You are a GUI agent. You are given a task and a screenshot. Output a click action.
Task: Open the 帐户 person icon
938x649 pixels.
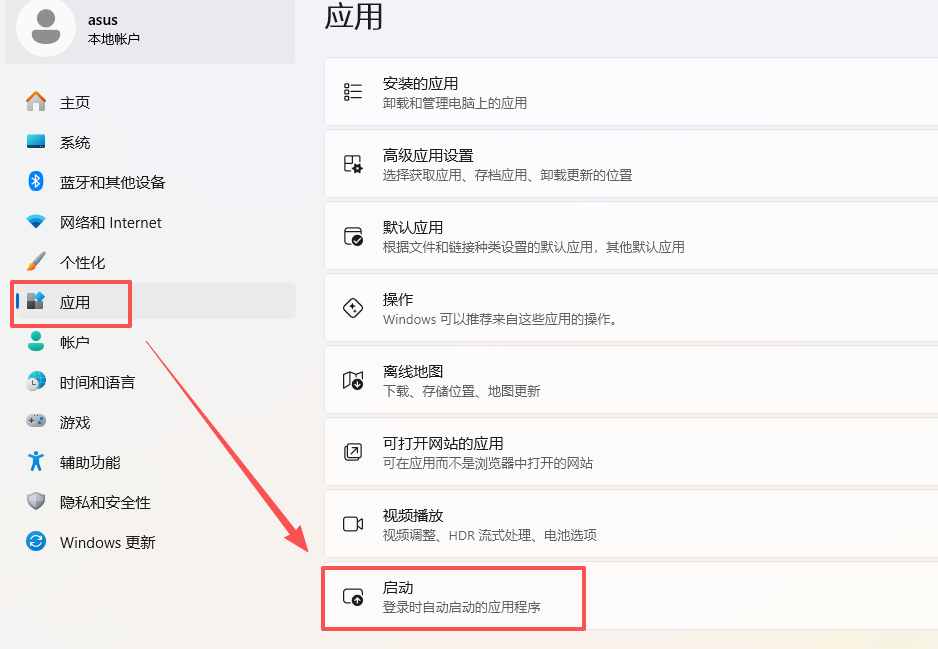tap(36, 342)
